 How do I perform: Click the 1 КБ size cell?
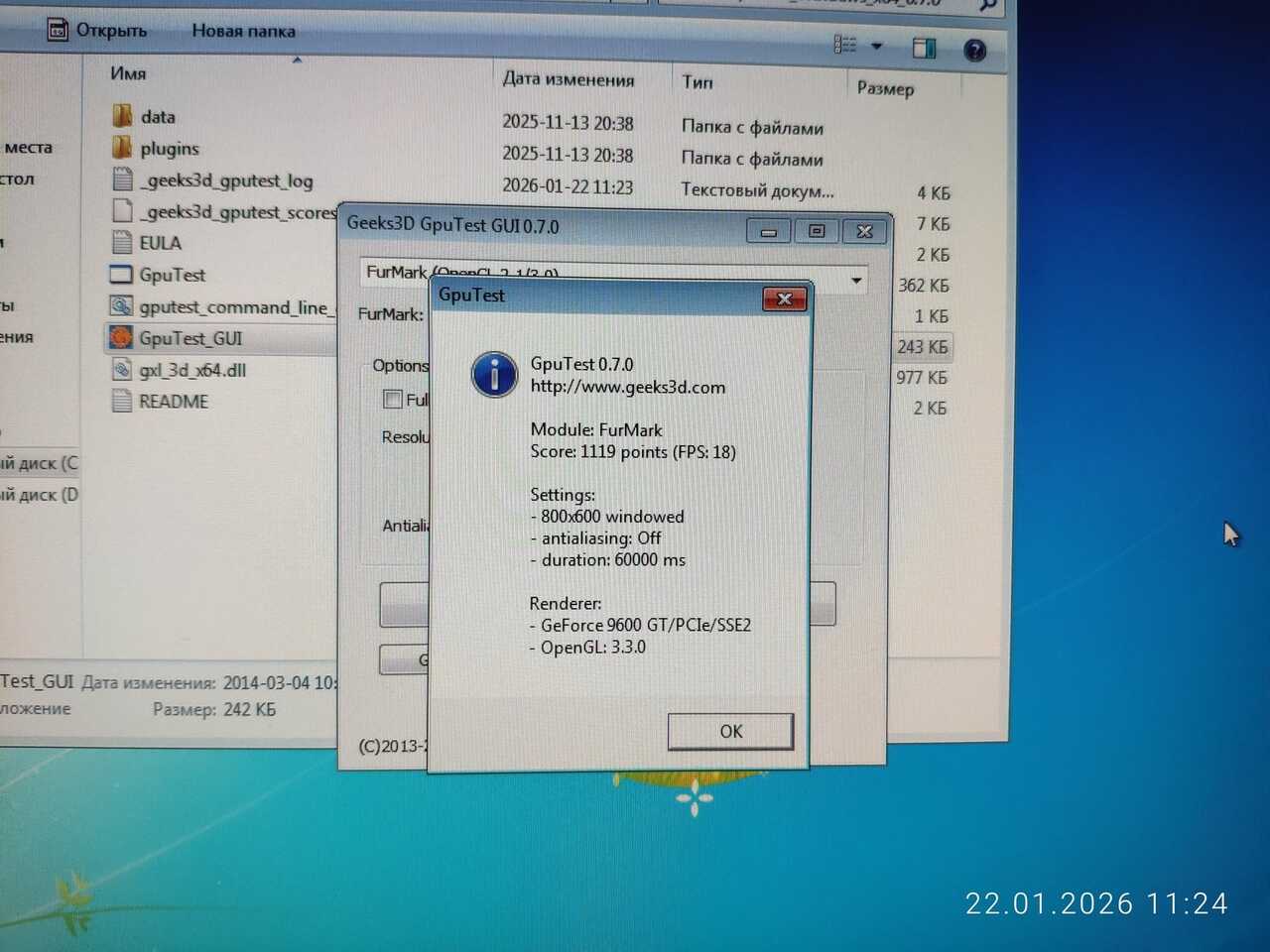(932, 316)
